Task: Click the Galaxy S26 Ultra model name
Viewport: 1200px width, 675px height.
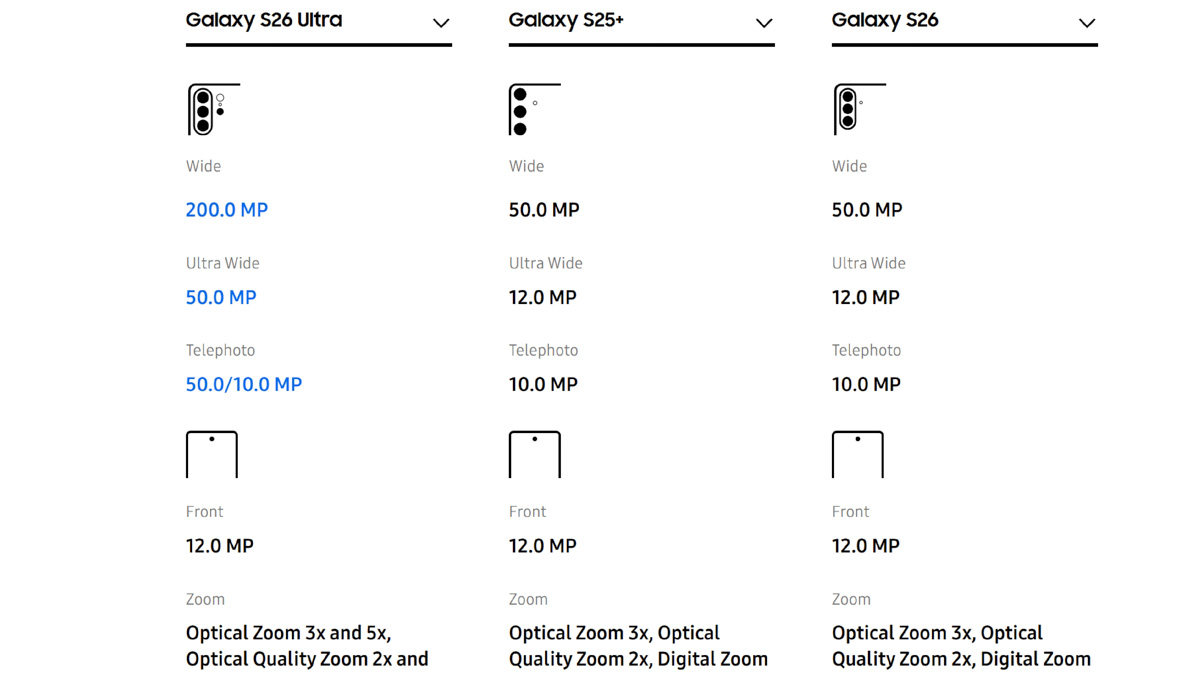Action: point(264,20)
